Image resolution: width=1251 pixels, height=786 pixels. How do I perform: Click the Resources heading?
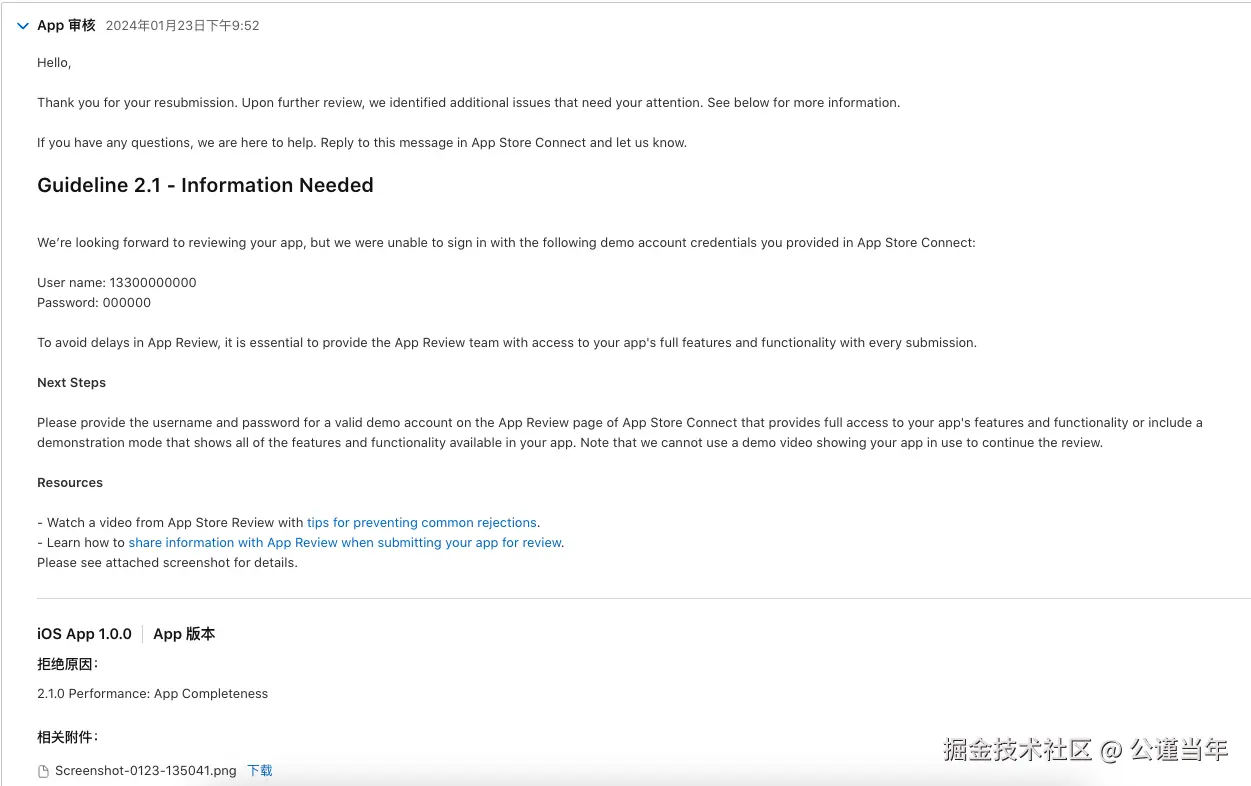coord(70,482)
